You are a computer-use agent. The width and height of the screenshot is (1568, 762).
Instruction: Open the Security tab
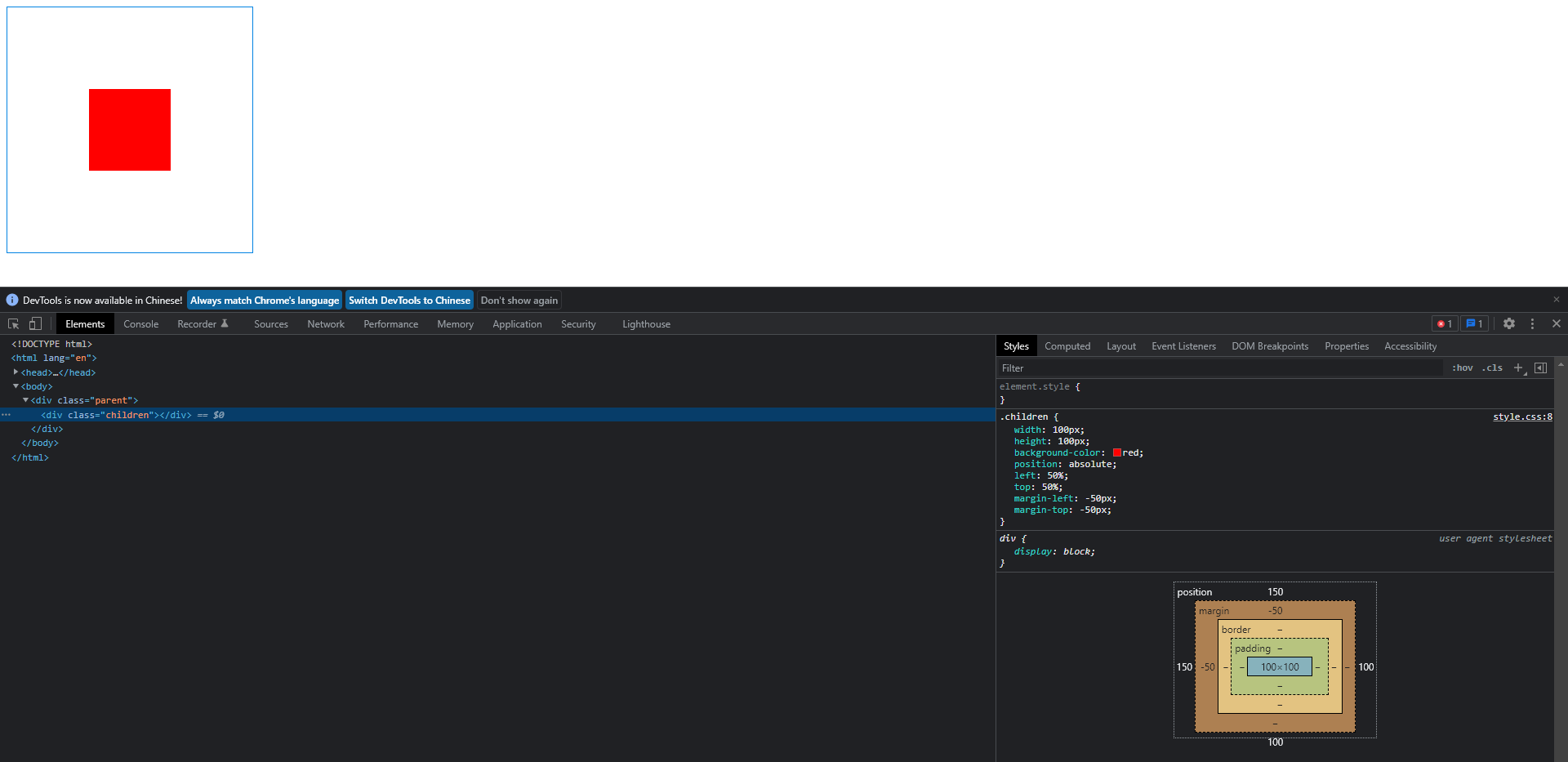[578, 324]
